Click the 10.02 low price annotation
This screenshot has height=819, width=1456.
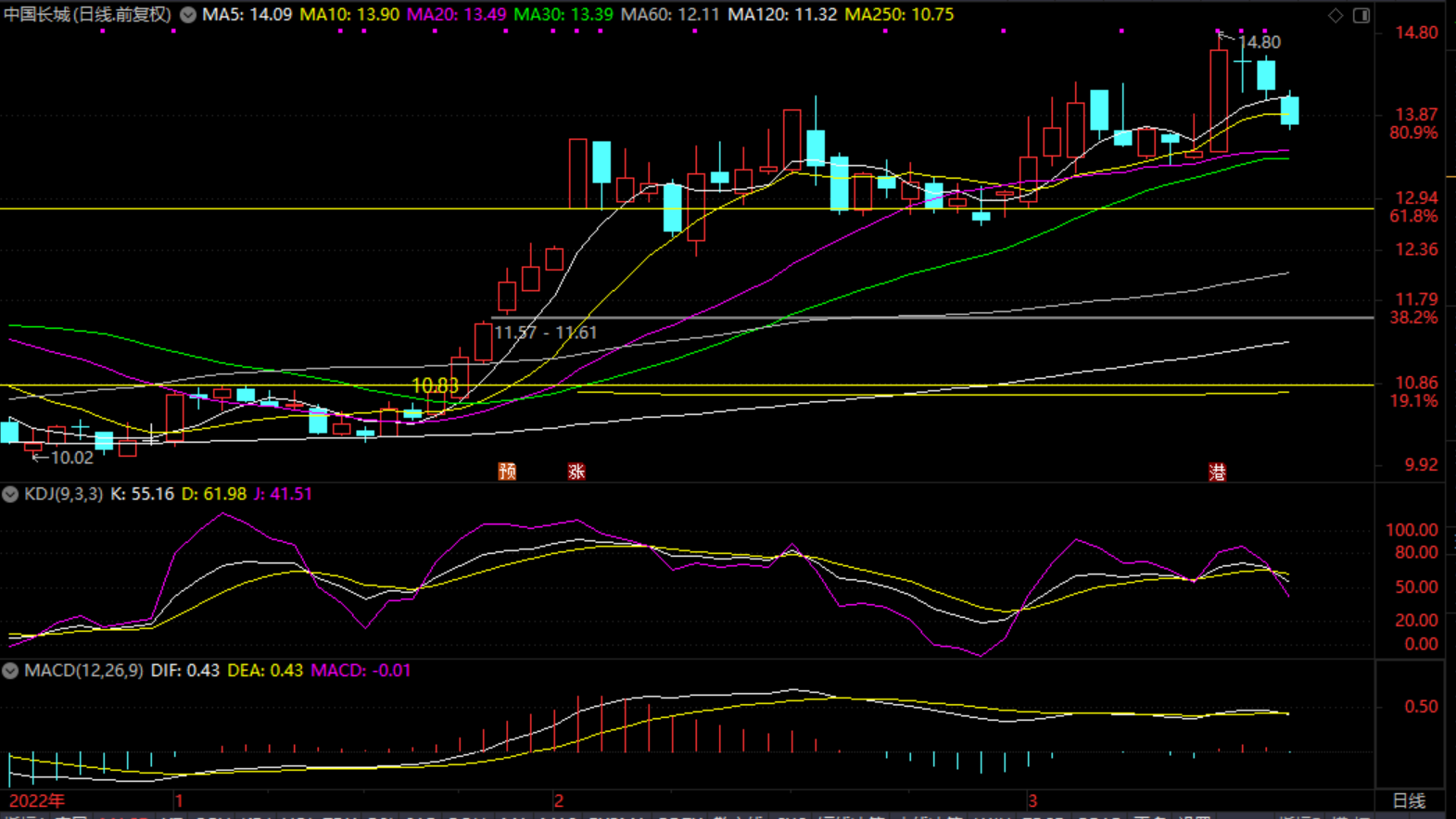pos(71,458)
